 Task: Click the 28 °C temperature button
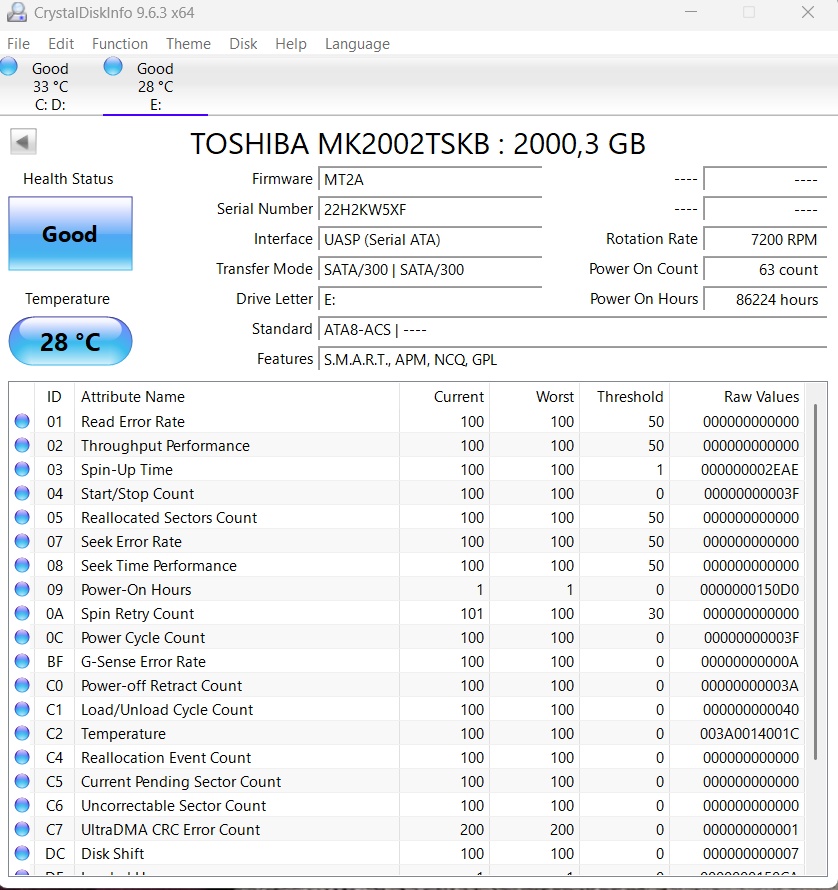click(x=69, y=341)
